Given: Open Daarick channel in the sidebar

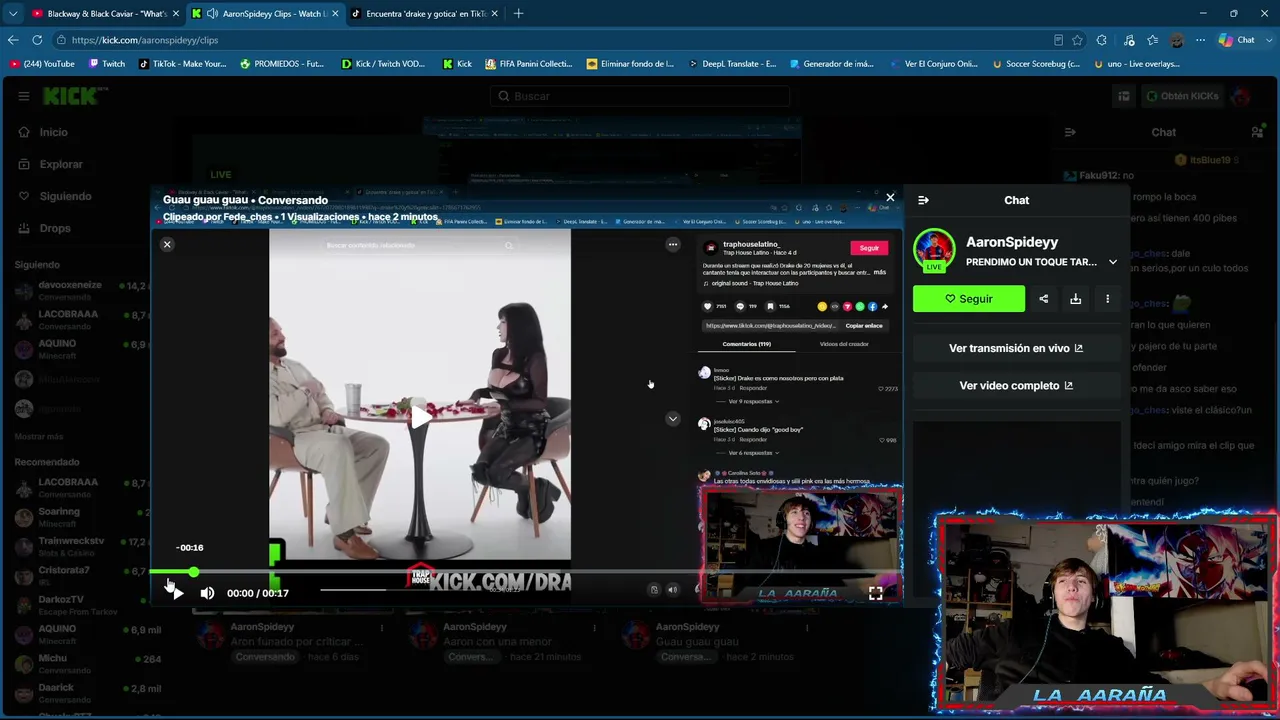Looking at the screenshot, I should 80,693.
